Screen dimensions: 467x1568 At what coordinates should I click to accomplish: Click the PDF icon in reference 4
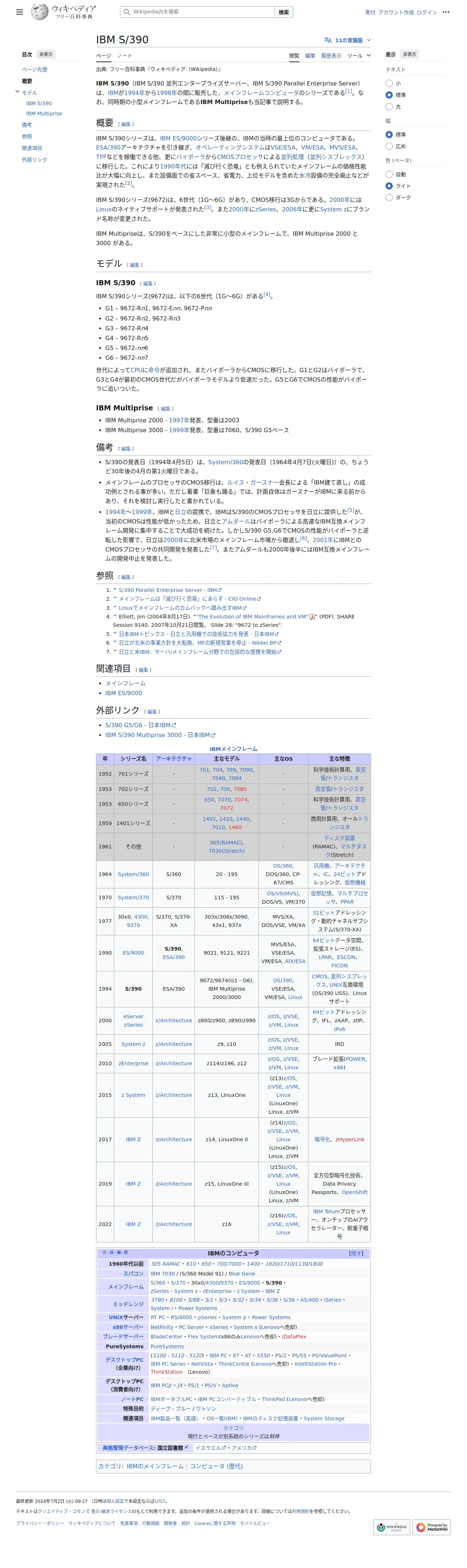(312, 617)
